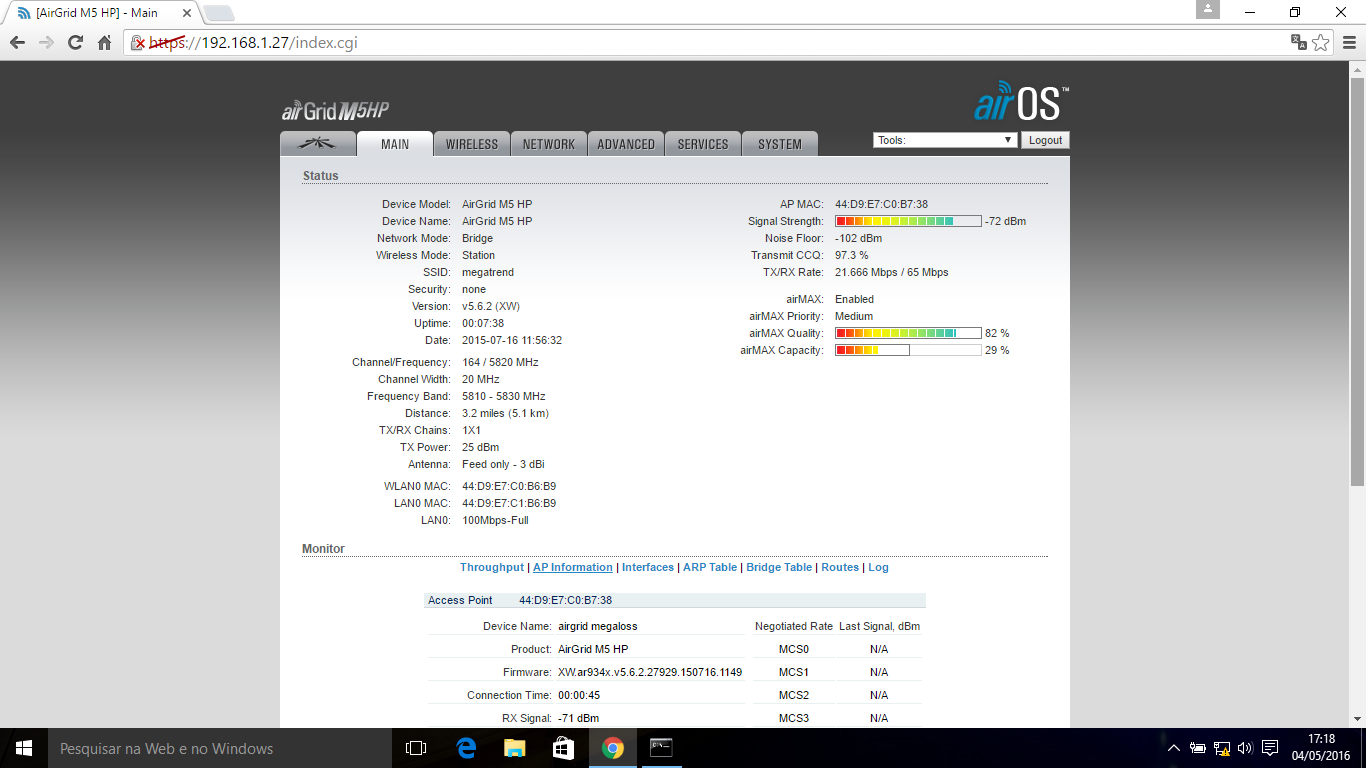Image resolution: width=1366 pixels, height=768 pixels.
Task: Click the Firmware version string
Action: [x=650, y=672]
